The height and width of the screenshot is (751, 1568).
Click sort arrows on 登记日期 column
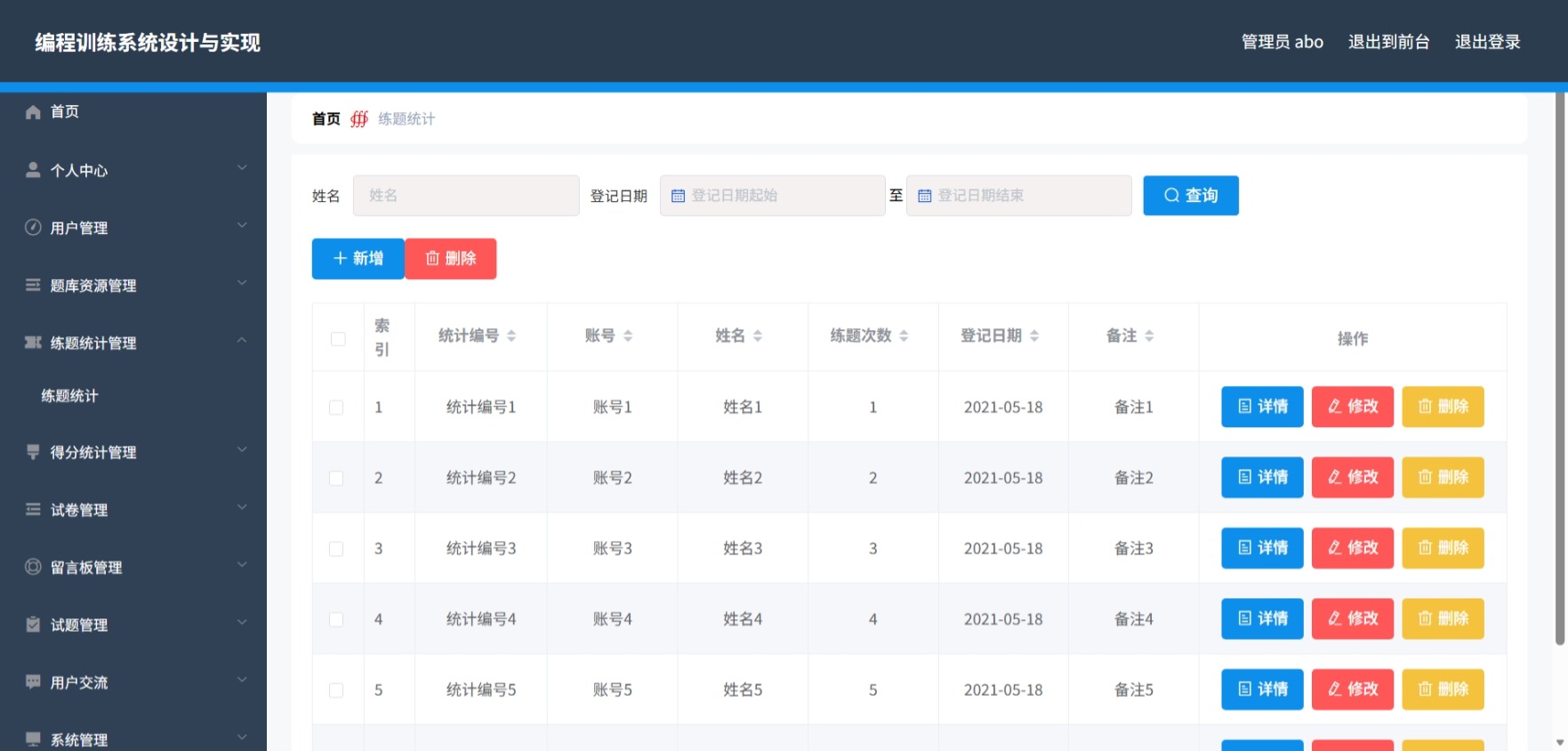tap(1034, 335)
